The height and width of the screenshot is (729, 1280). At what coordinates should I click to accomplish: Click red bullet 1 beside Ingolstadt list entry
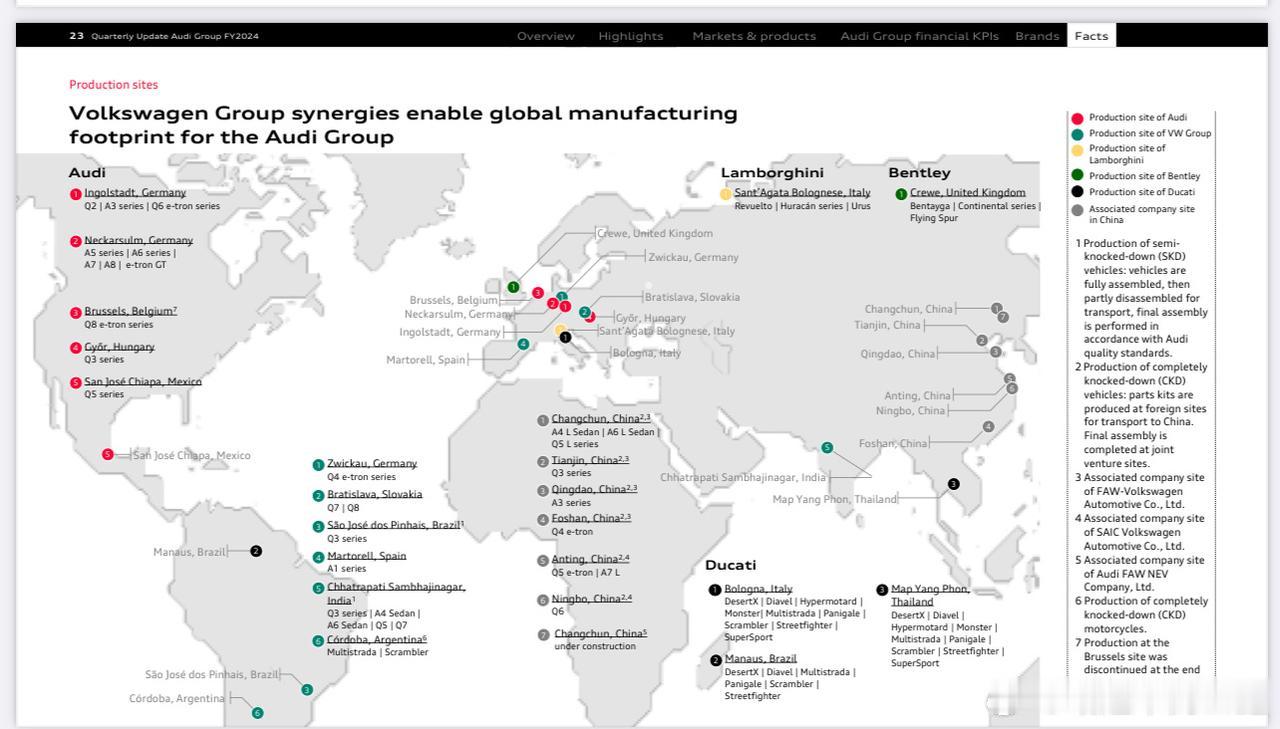coord(76,194)
